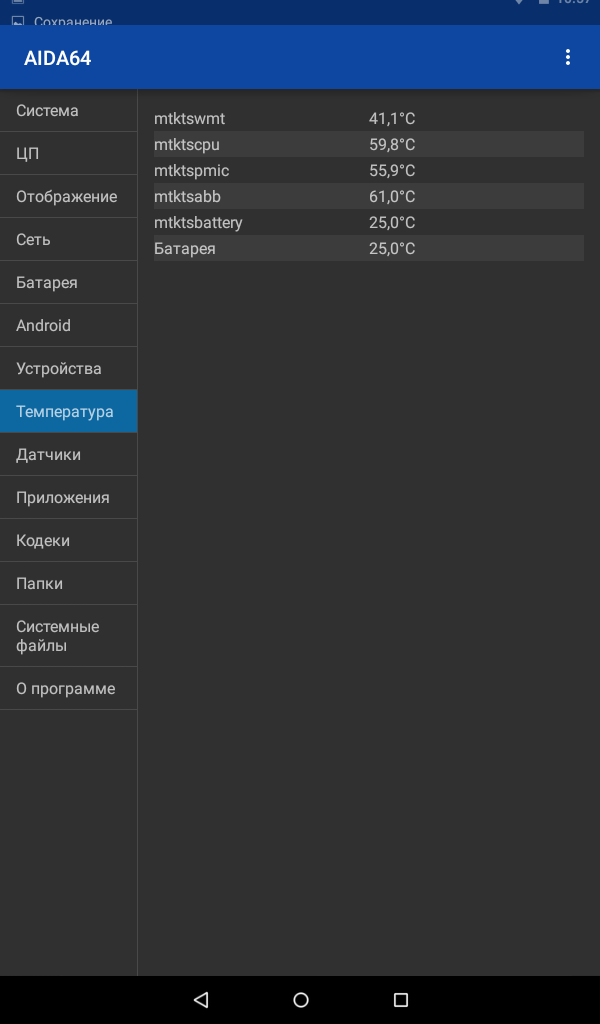600x1024 pixels.
Task: Open the three-dot overflow menu
Action: click(x=567, y=57)
